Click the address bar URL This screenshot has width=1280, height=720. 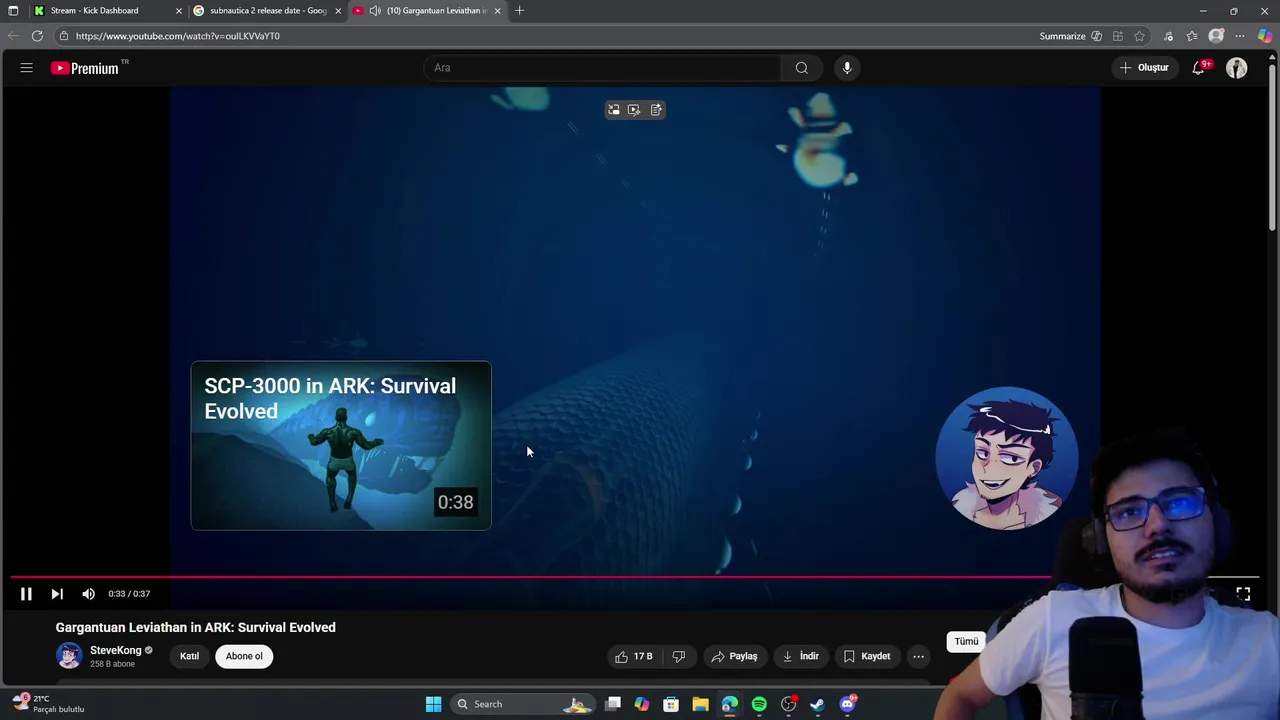[178, 36]
